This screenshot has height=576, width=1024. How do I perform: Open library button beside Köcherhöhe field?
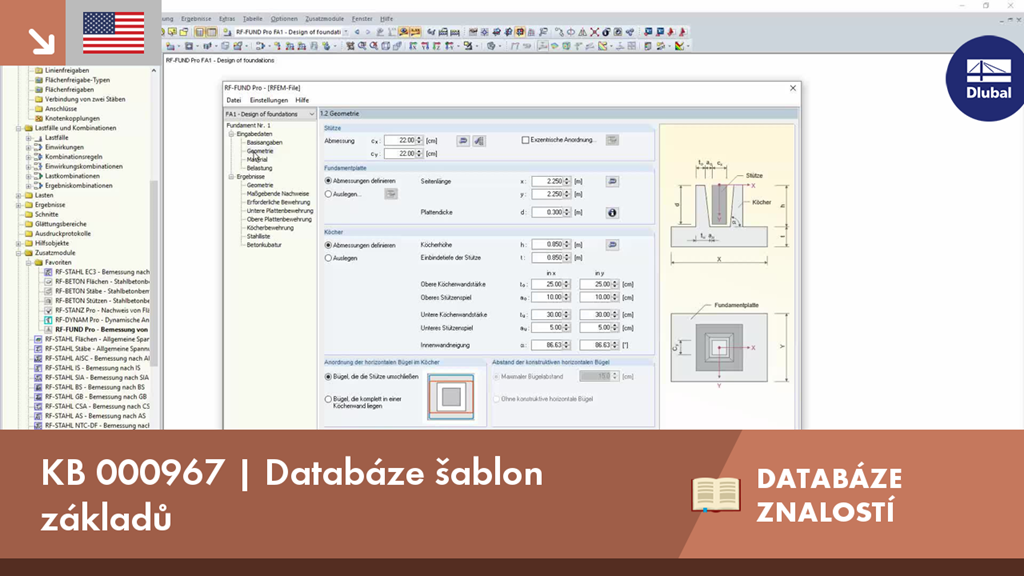click(x=612, y=244)
